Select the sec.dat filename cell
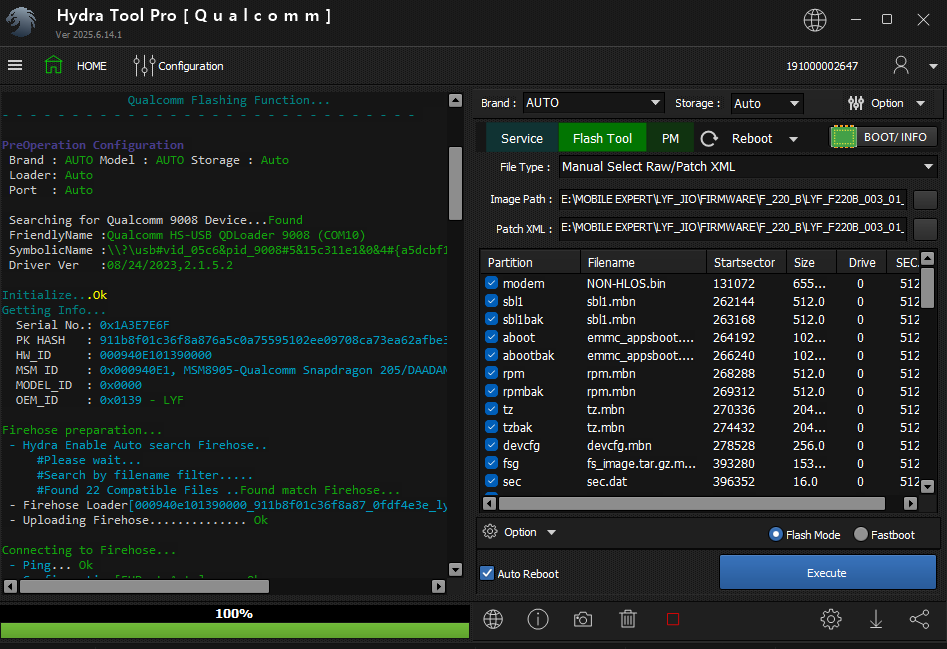The height and width of the screenshot is (649, 947). point(607,481)
